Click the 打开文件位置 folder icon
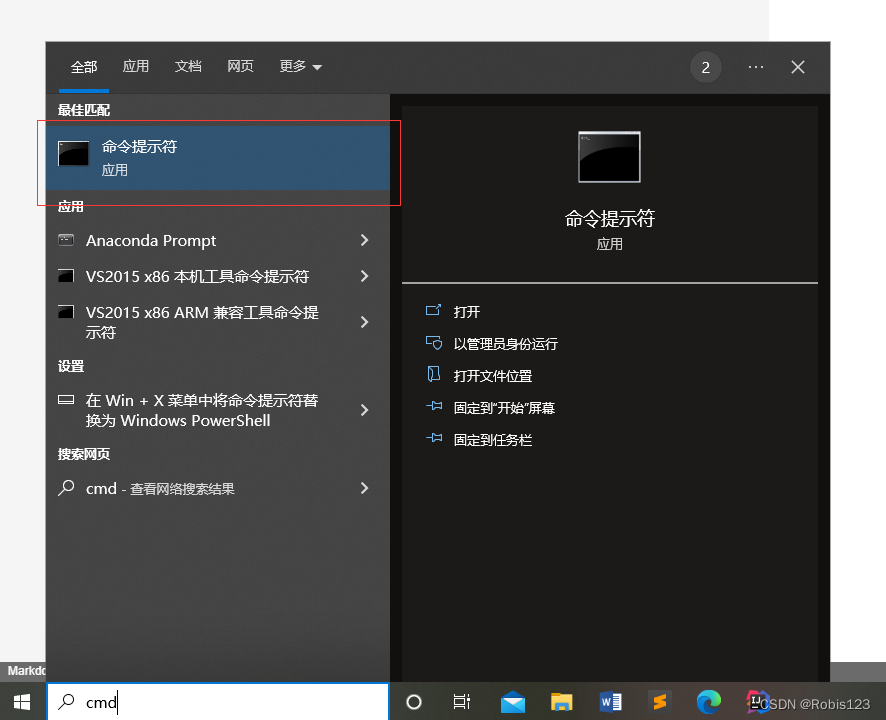 [x=433, y=374]
